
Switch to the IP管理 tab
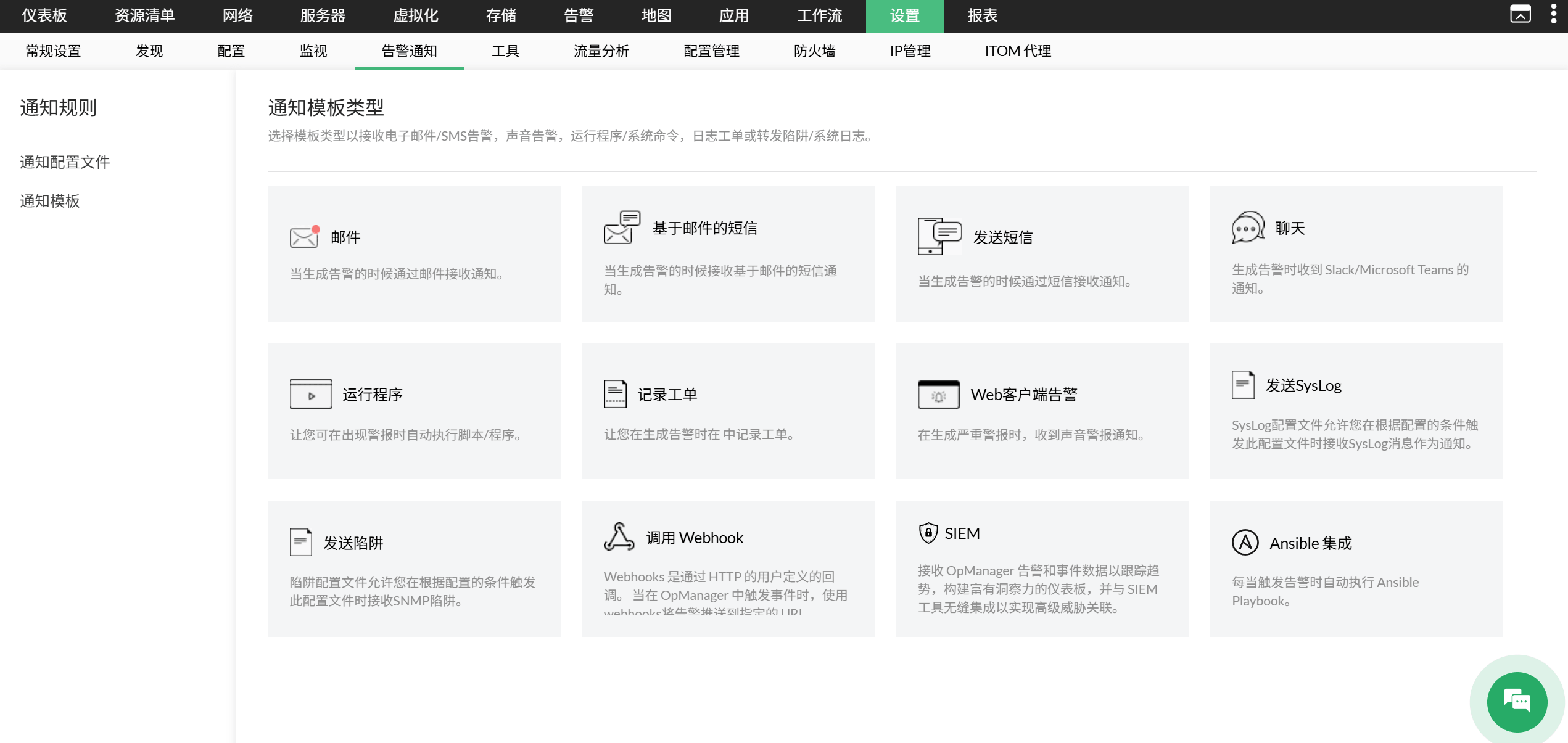coord(910,51)
